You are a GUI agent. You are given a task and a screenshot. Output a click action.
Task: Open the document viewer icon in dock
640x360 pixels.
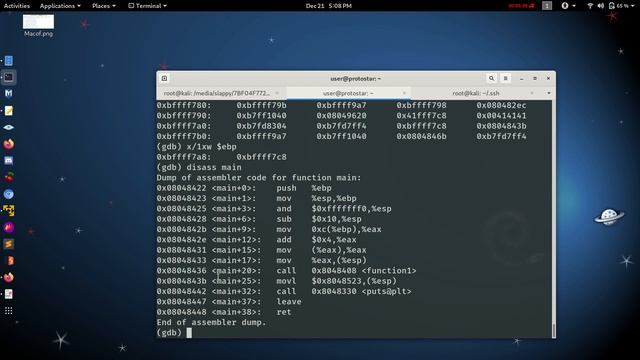9,294
